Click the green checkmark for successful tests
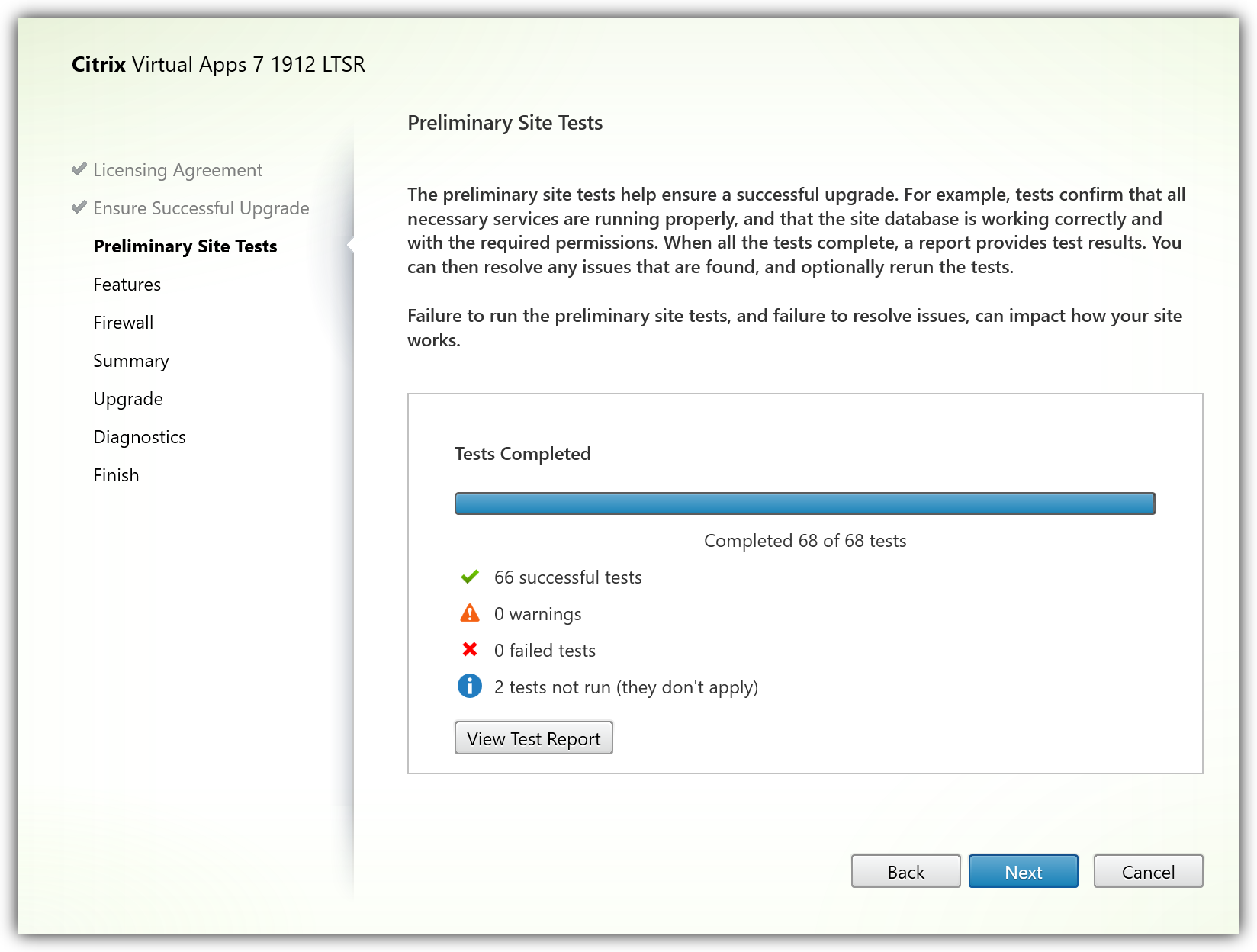Screen dimensions: 1257x952 tap(470, 577)
